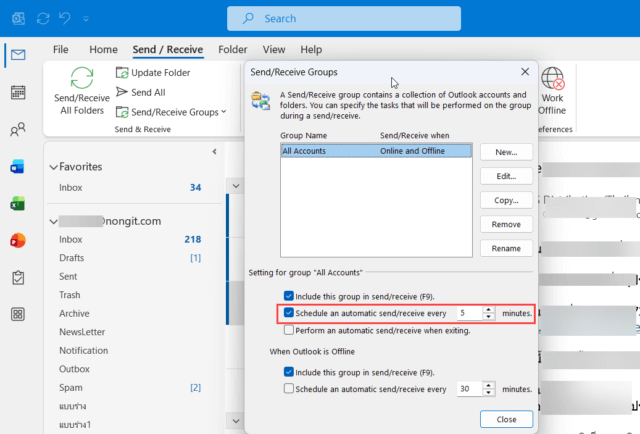Viewport: 640px width, 434px height.
Task: Open the Customize Quick Access Toolbar arrow
Action: point(86,19)
